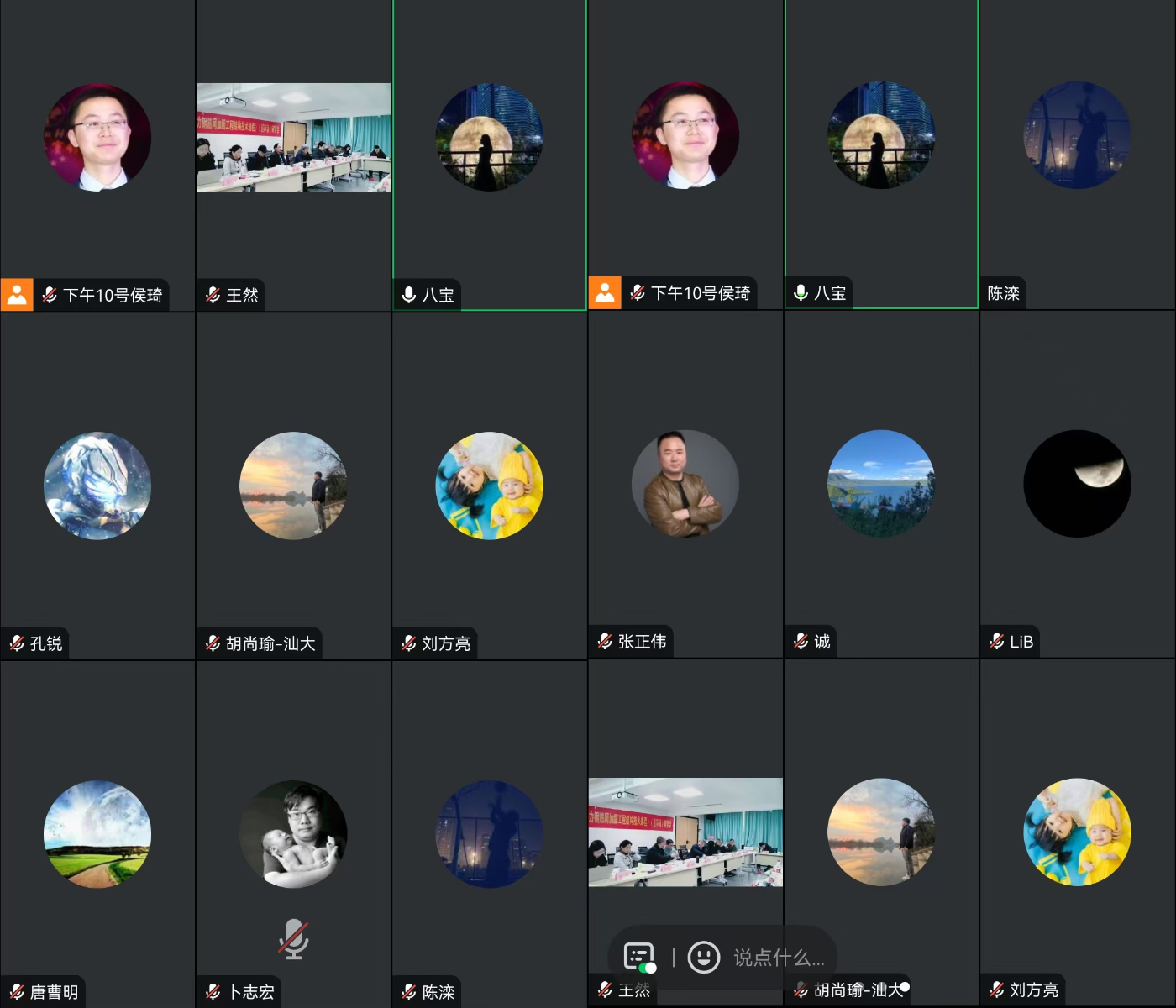Click the LiB name label
The height and width of the screenshot is (1008, 1176).
[1021, 642]
